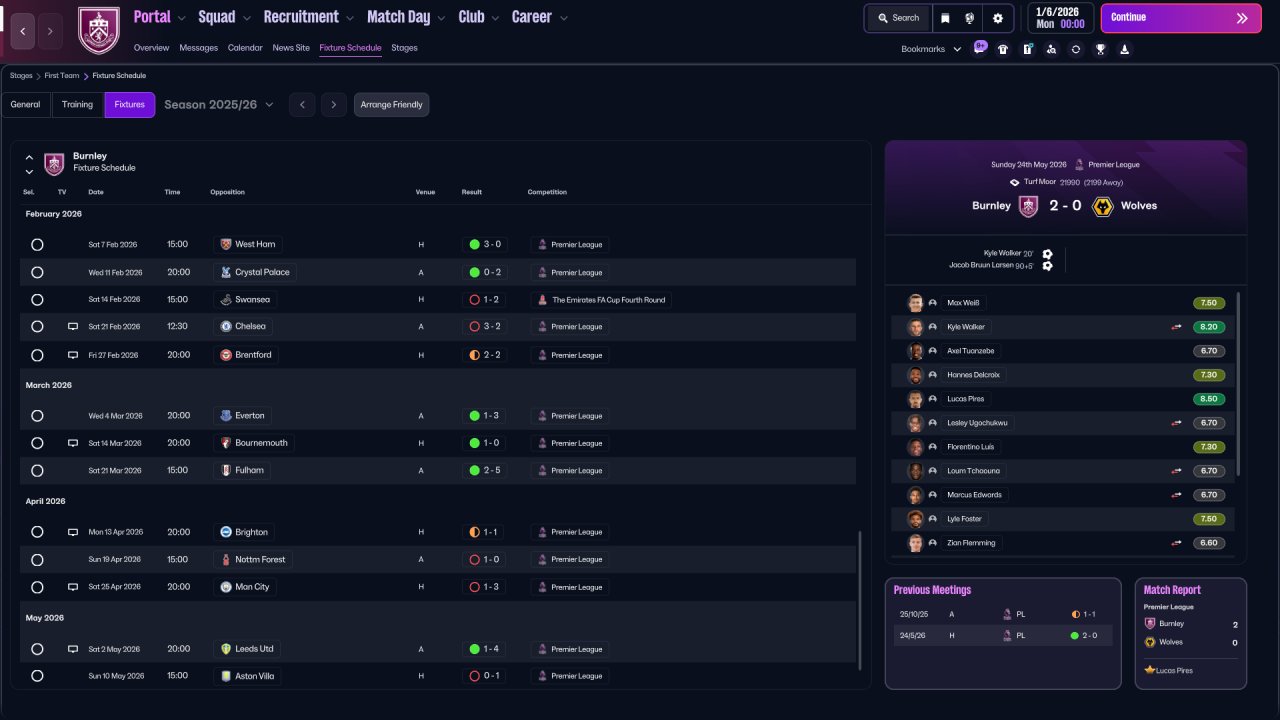
Task: Open the world globe icon near Search
Action: point(970,18)
